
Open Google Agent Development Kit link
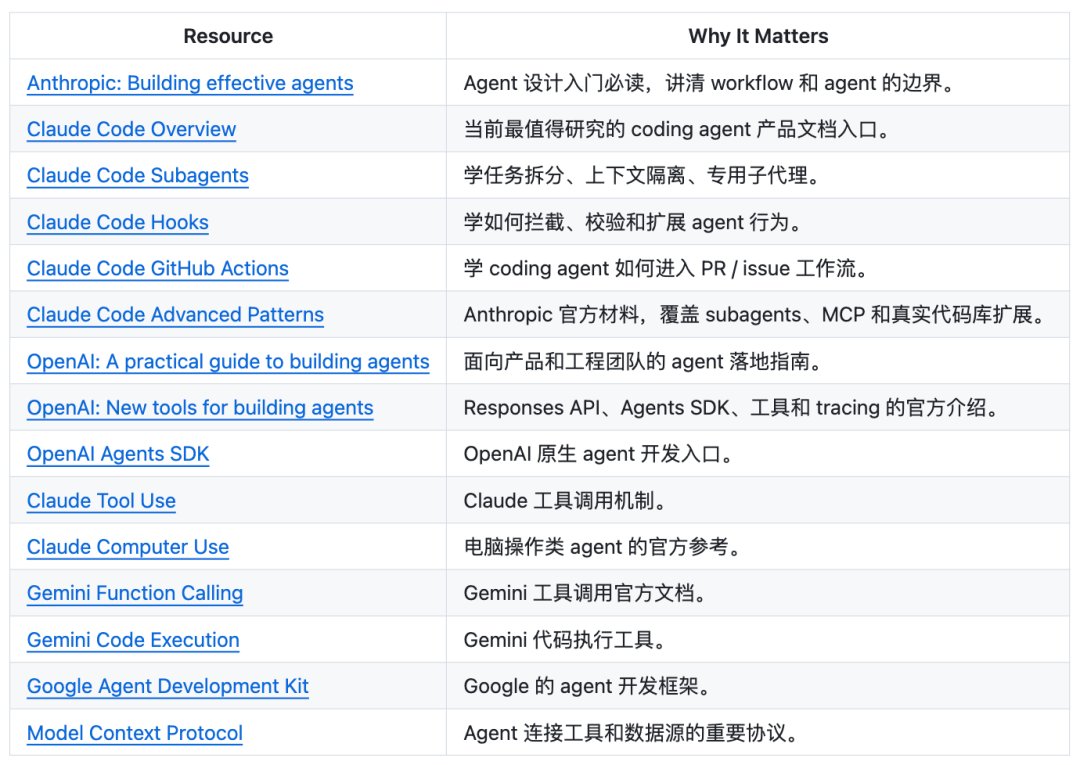168,687
